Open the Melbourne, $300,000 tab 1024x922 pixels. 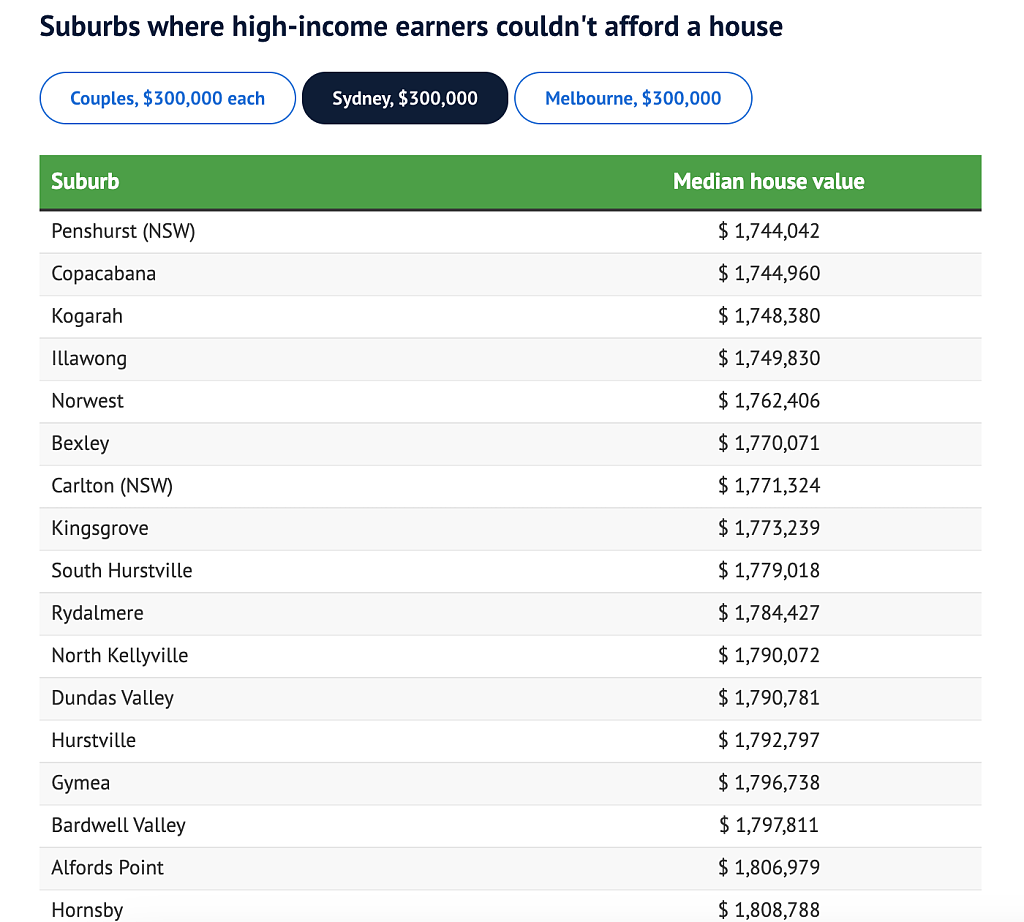[x=633, y=98]
